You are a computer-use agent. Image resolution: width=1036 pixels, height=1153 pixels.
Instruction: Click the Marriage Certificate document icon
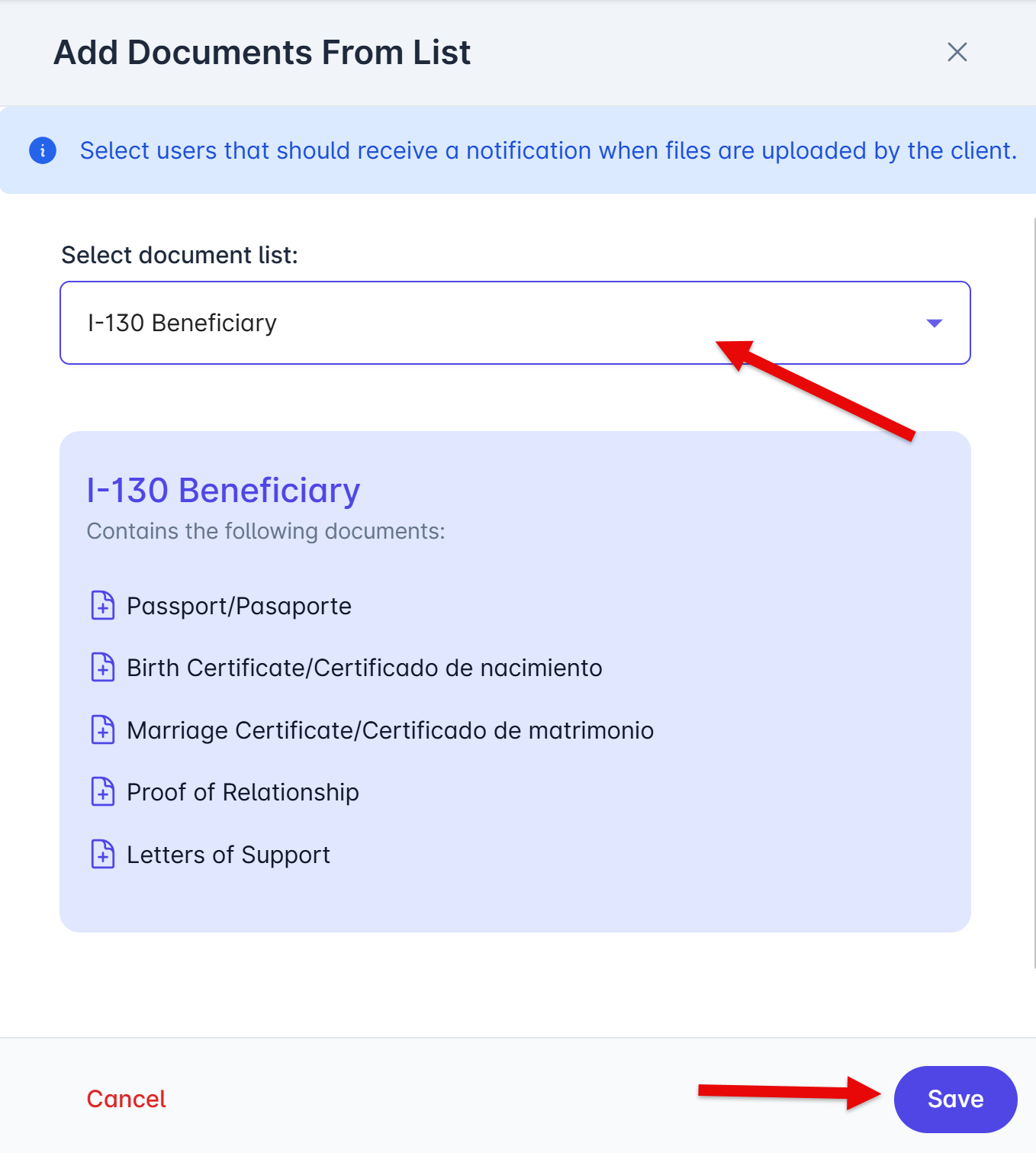click(x=103, y=729)
